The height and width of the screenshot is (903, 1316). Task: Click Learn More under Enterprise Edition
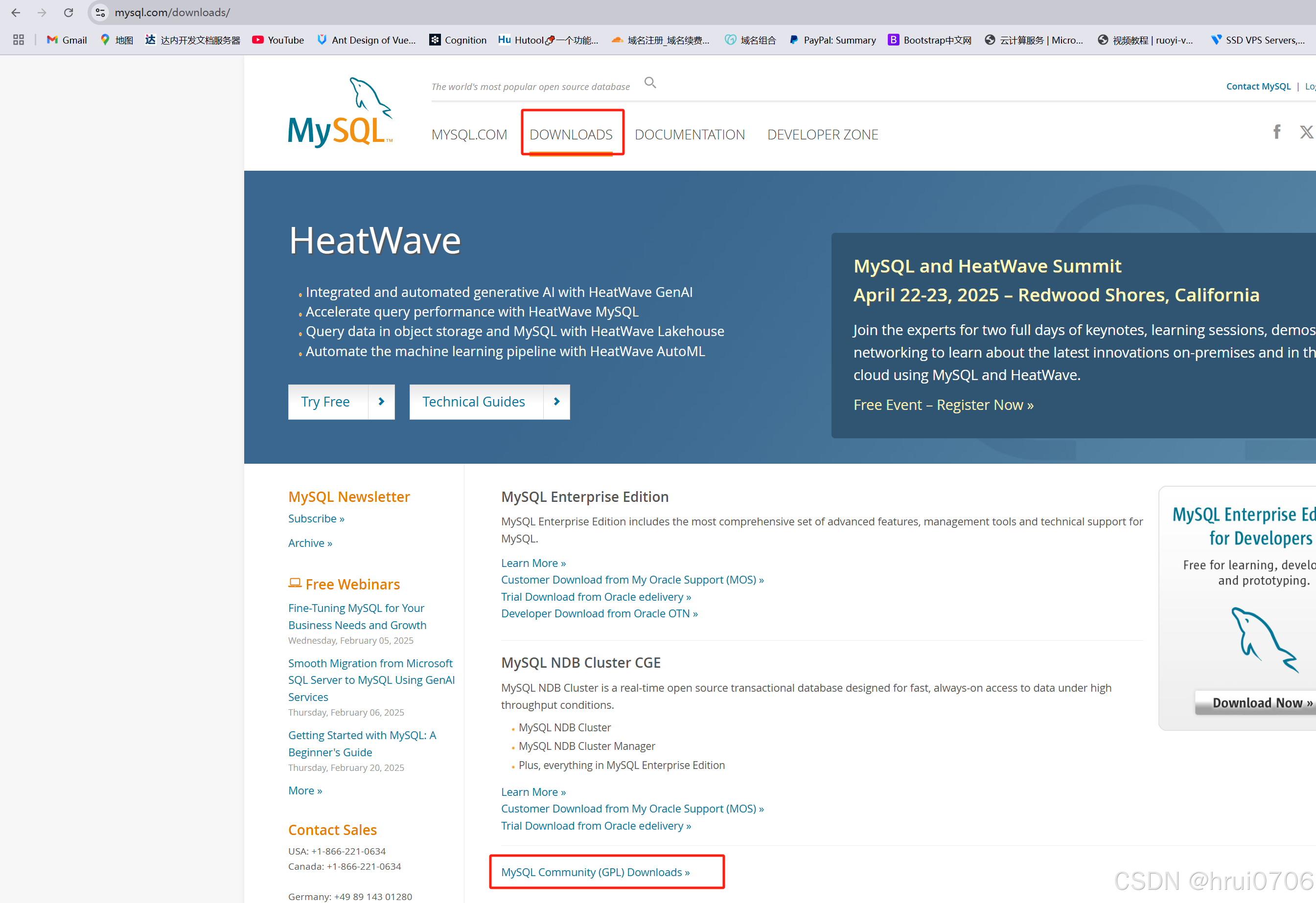(x=533, y=563)
